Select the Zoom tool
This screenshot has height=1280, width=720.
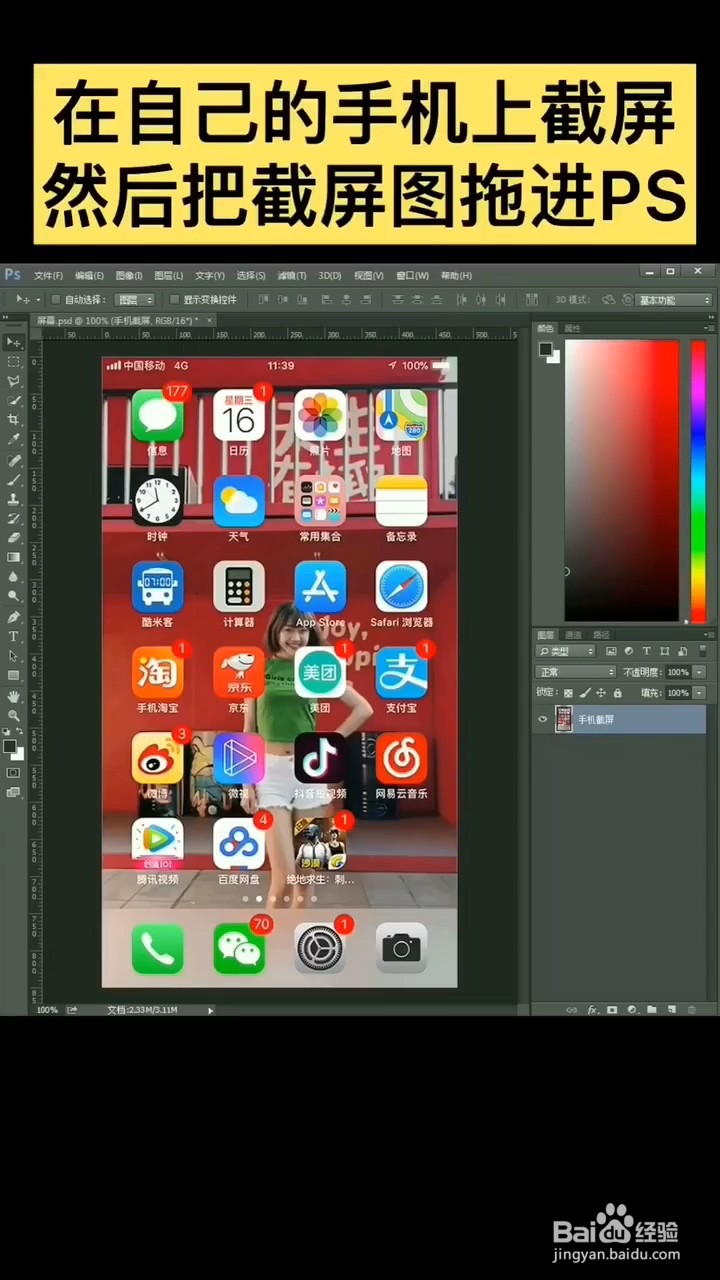pos(14,714)
